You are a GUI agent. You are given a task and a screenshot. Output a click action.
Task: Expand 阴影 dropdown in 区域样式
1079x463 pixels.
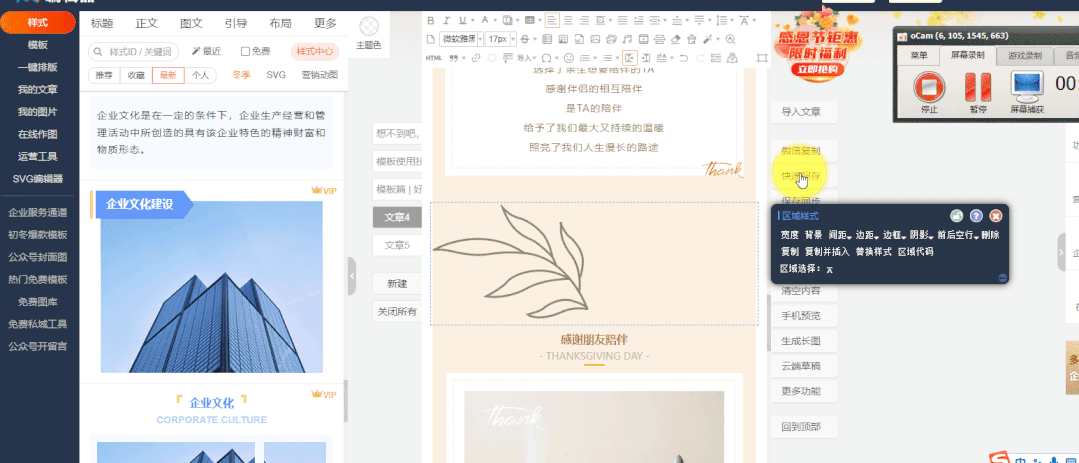(921, 235)
